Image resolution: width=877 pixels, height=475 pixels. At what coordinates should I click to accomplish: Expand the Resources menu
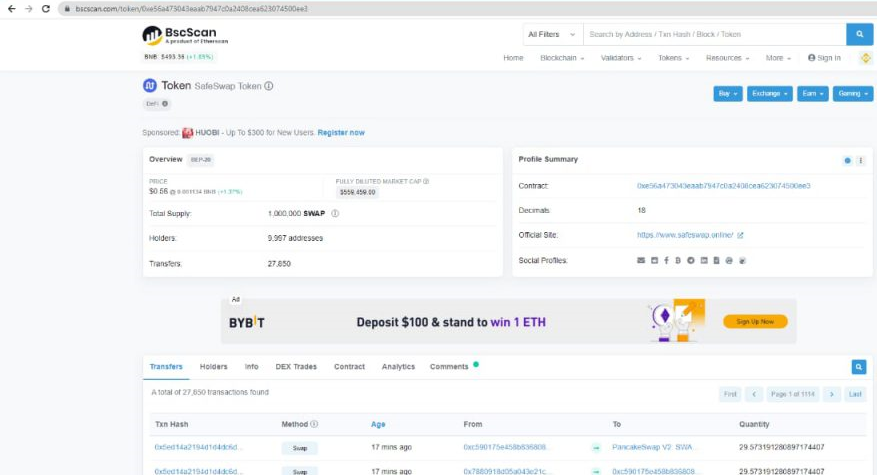coord(727,58)
